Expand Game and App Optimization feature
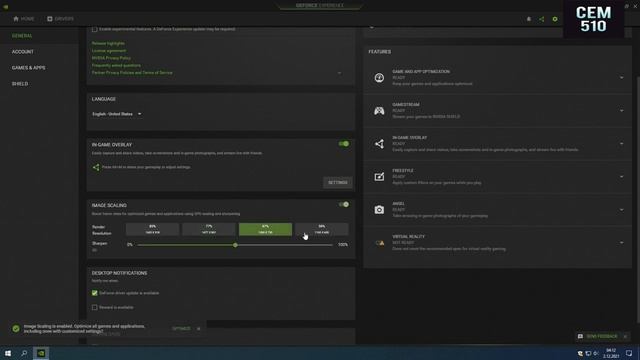Image resolution: width=640 pixels, height=360 pixels. (622, 78)
